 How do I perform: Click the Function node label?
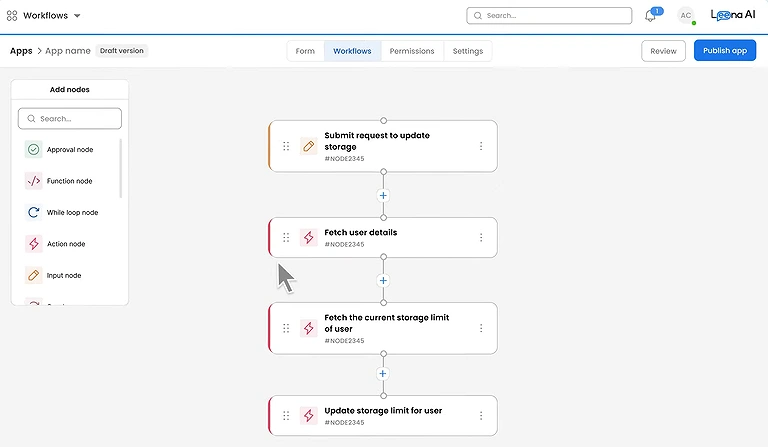(x=70, y=181)
